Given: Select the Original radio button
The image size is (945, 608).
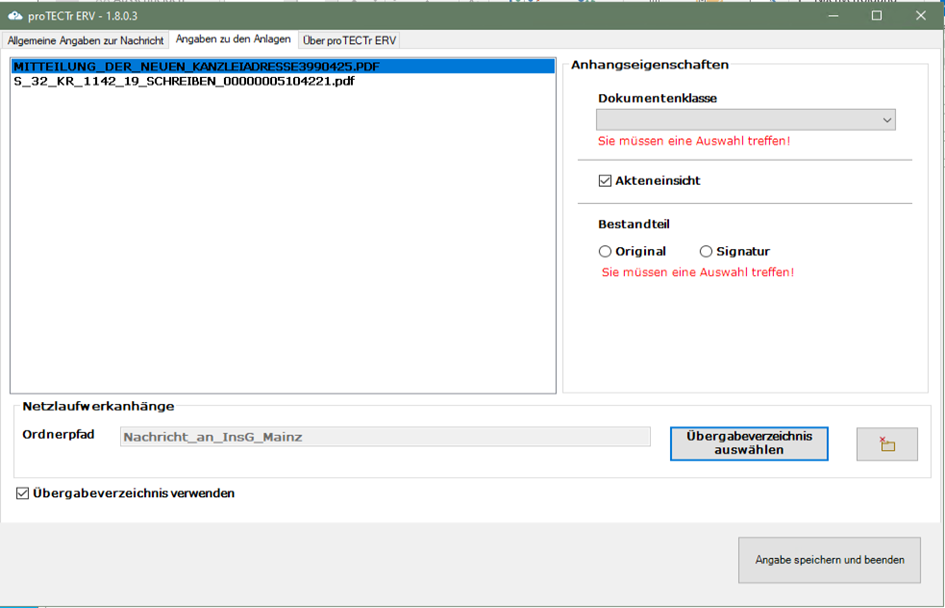Looking at the screenshot, I should point(605,252).
